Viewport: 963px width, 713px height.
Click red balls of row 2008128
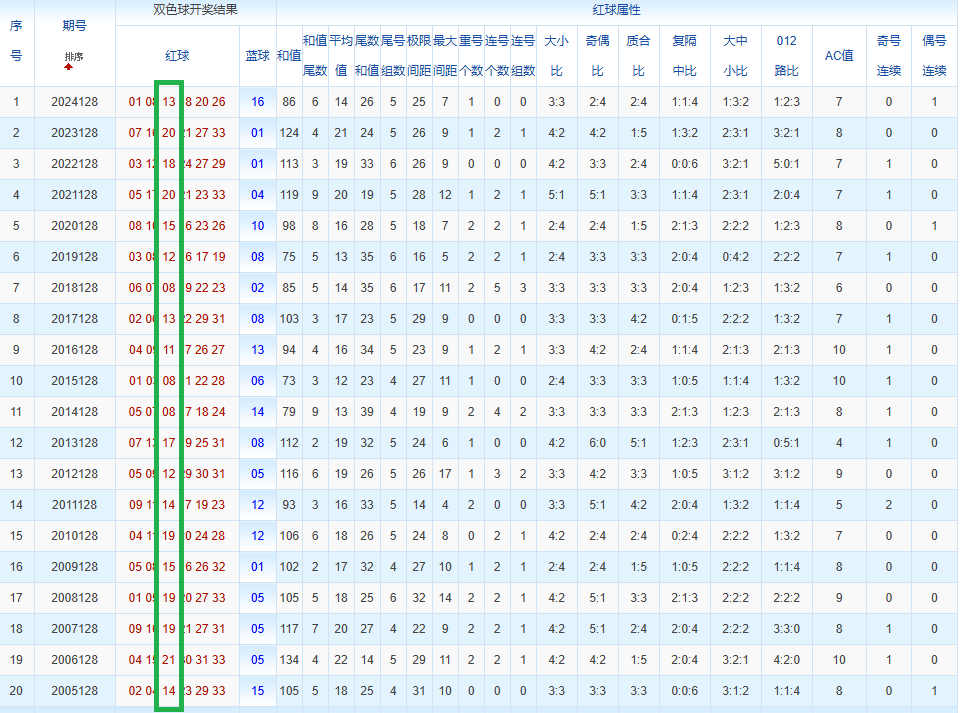[177, 598]
